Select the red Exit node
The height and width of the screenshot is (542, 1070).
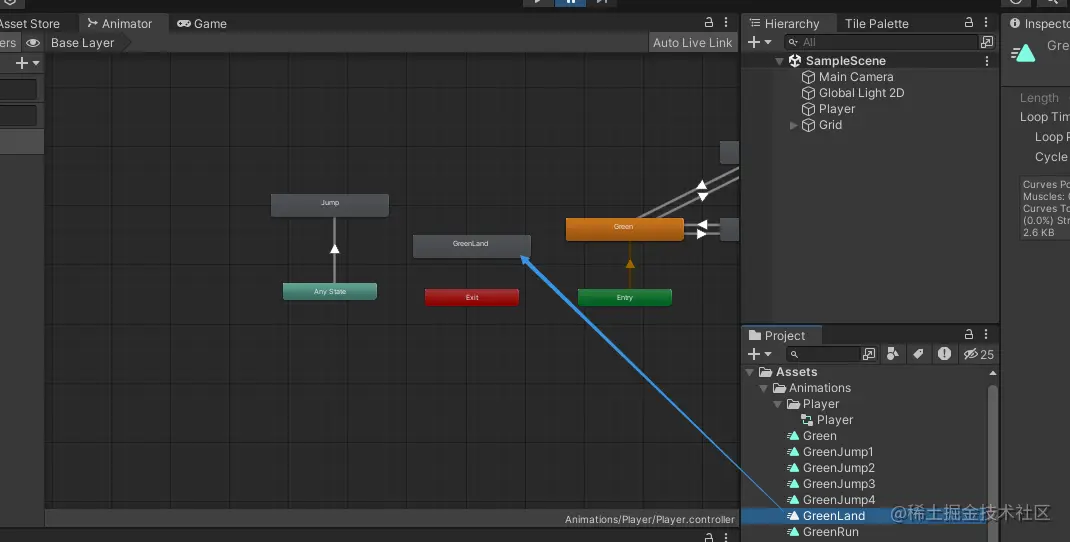[472, 297]
